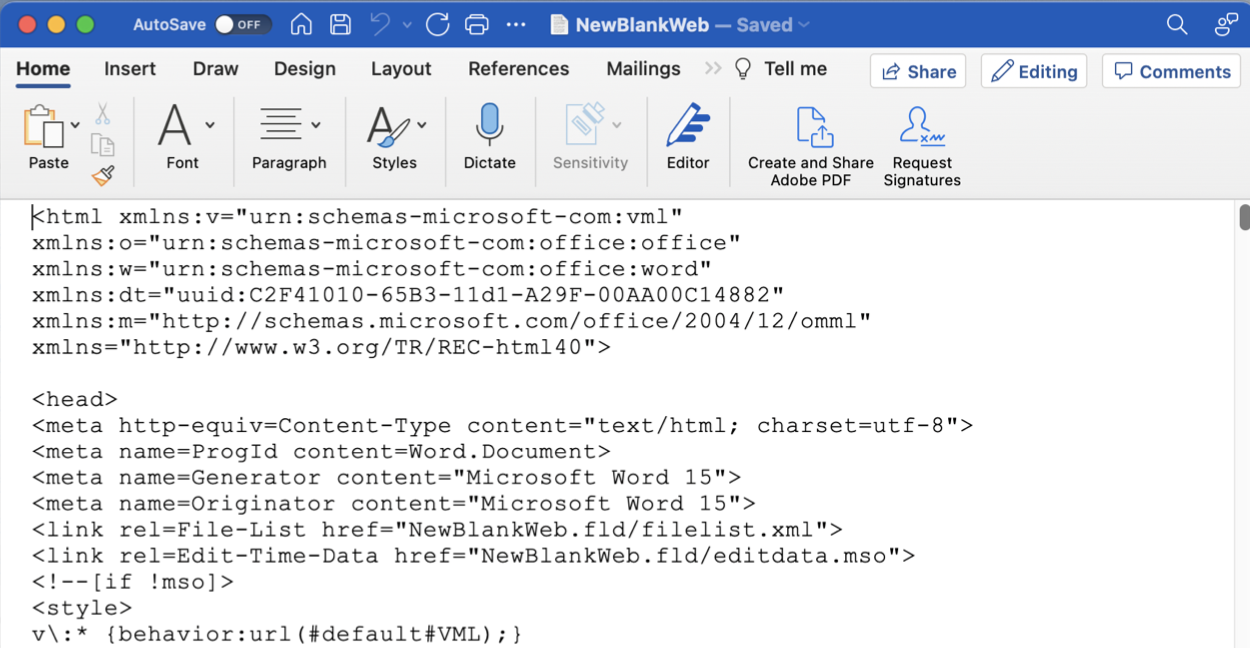Screen dimensions: 1250x648
Task: Select the Format Painter brush icon
Action: [103, 177]
